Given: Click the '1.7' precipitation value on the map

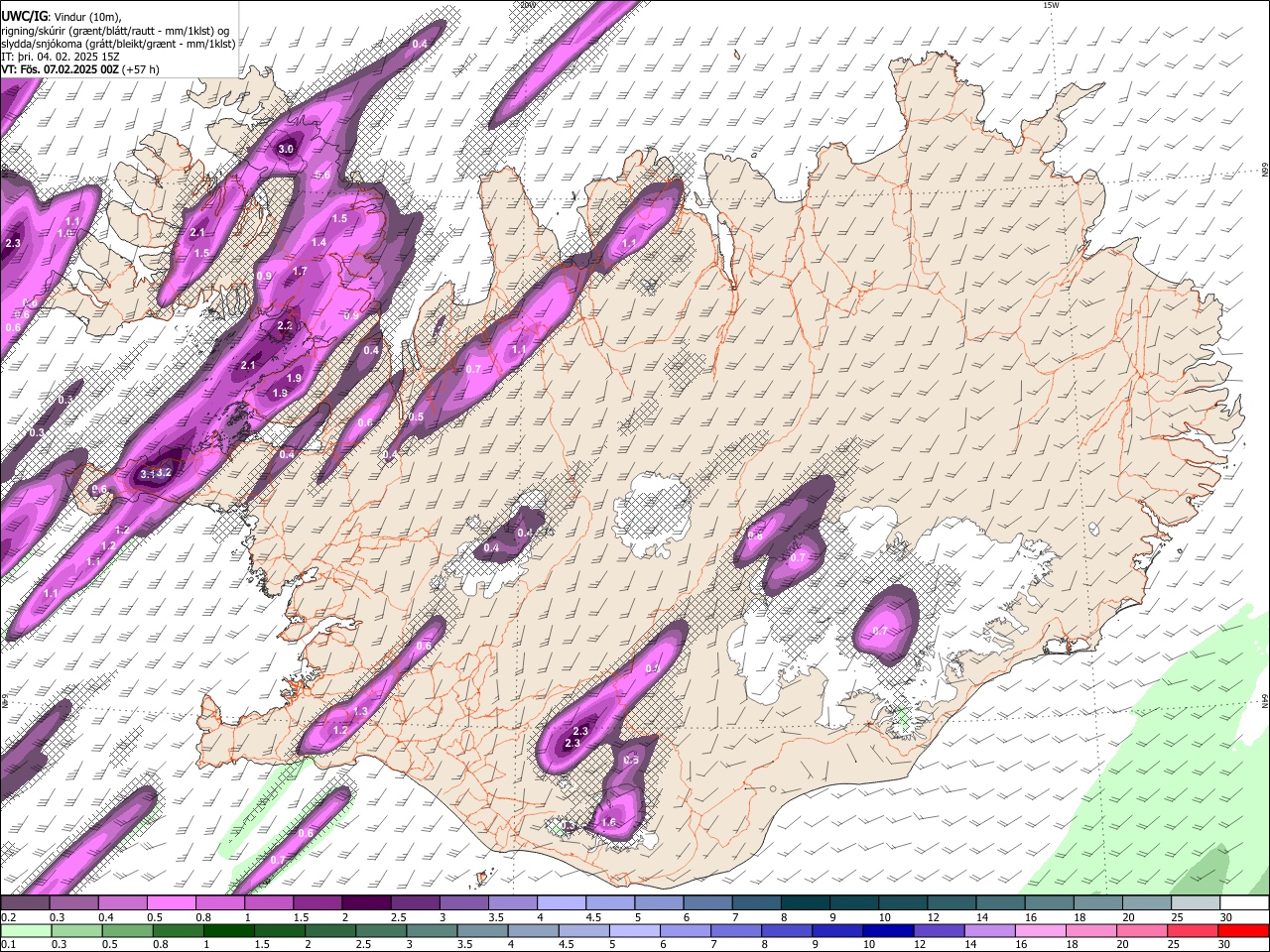Looking at the screenshot, I should coord(300,271).
